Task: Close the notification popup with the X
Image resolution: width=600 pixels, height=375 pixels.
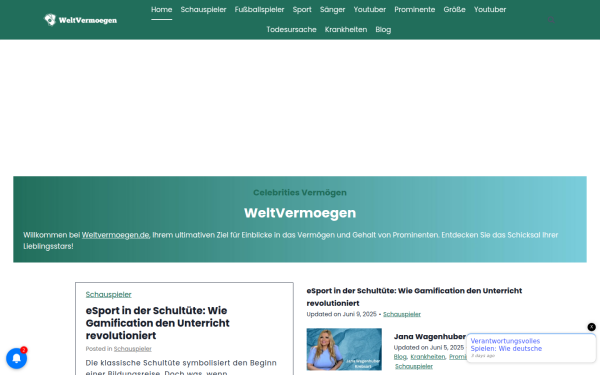Action: 591,327
